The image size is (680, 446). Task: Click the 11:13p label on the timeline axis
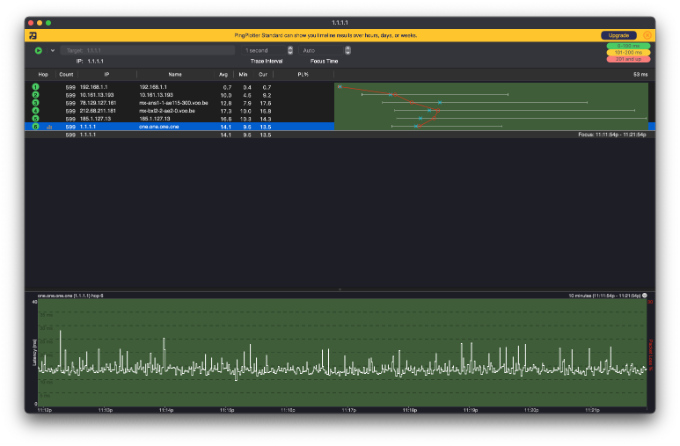point(105,410)
